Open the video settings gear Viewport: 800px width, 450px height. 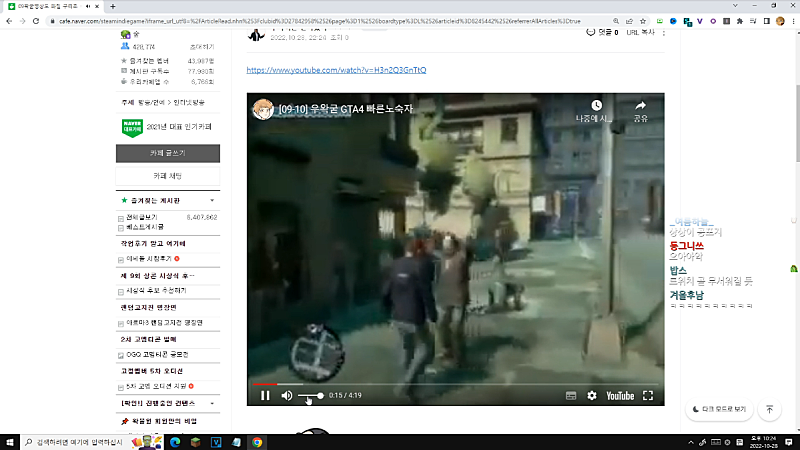(x=591, y=396)
